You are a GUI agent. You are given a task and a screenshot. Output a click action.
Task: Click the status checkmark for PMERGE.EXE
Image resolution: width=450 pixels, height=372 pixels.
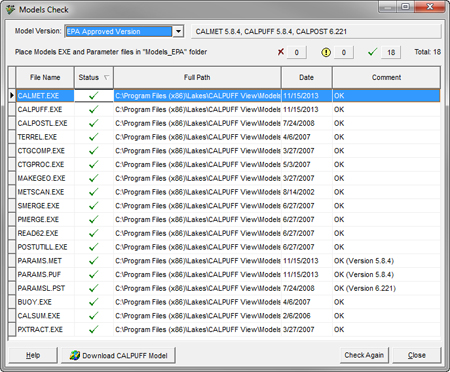tap(94, 219)
